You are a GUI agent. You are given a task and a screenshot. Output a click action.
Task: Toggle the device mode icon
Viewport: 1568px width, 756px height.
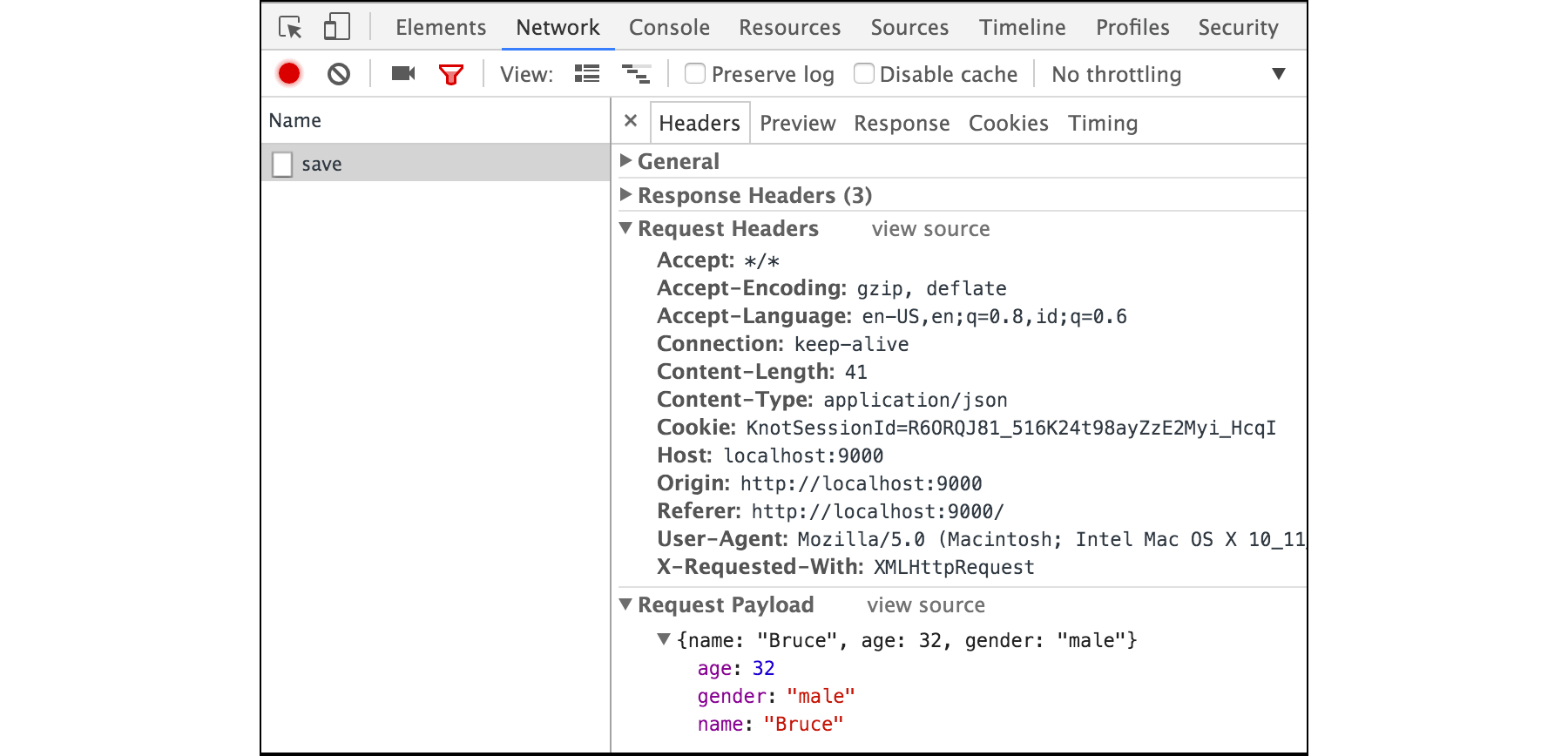point(336,27)
